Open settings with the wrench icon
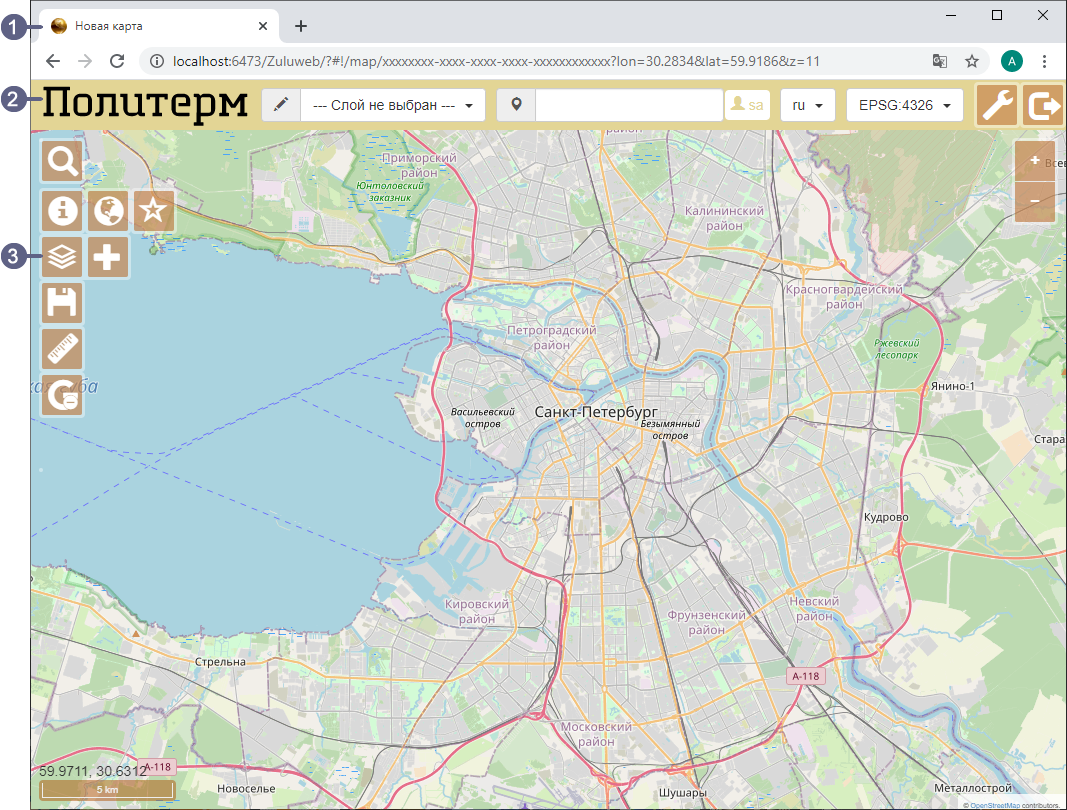This screenshot has height=810, width=1067. pos(996,105)
